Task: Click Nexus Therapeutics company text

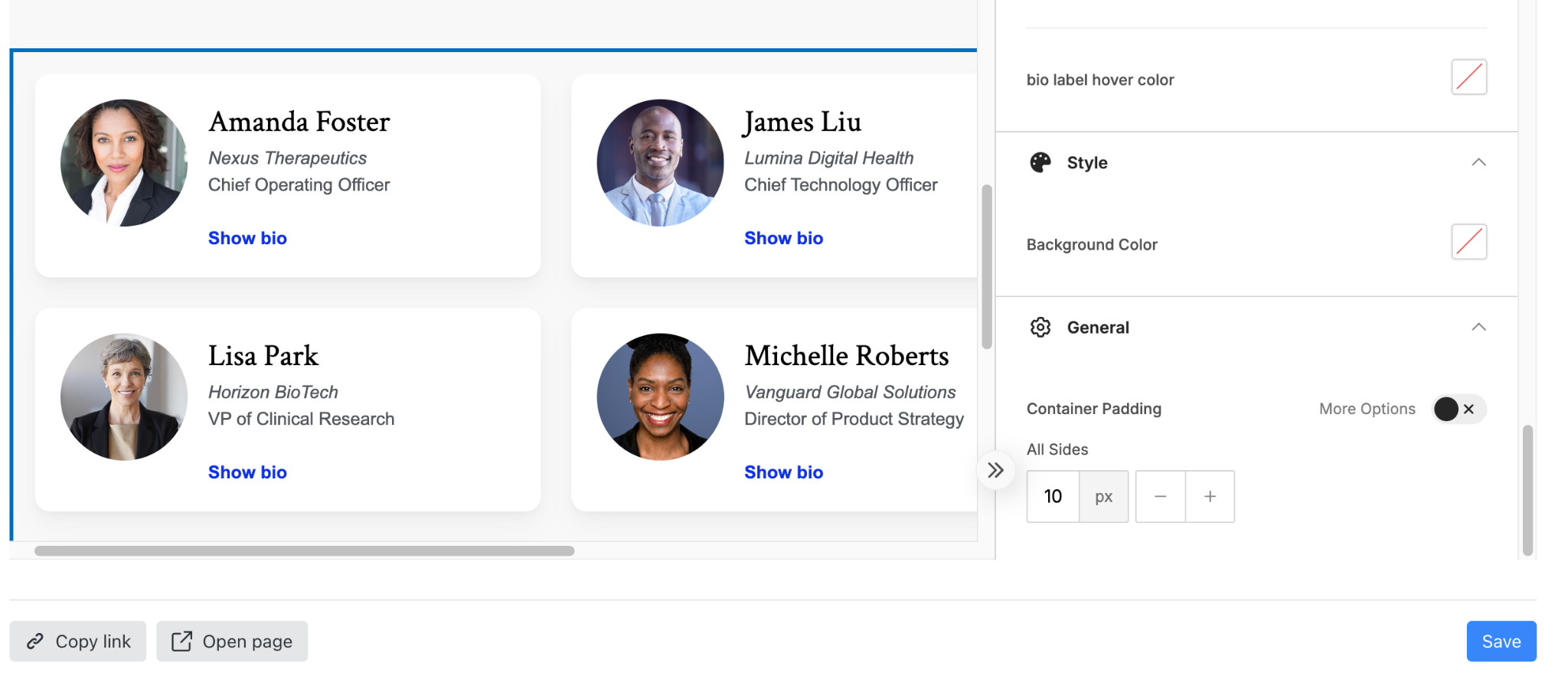Action: pos(287,158)
